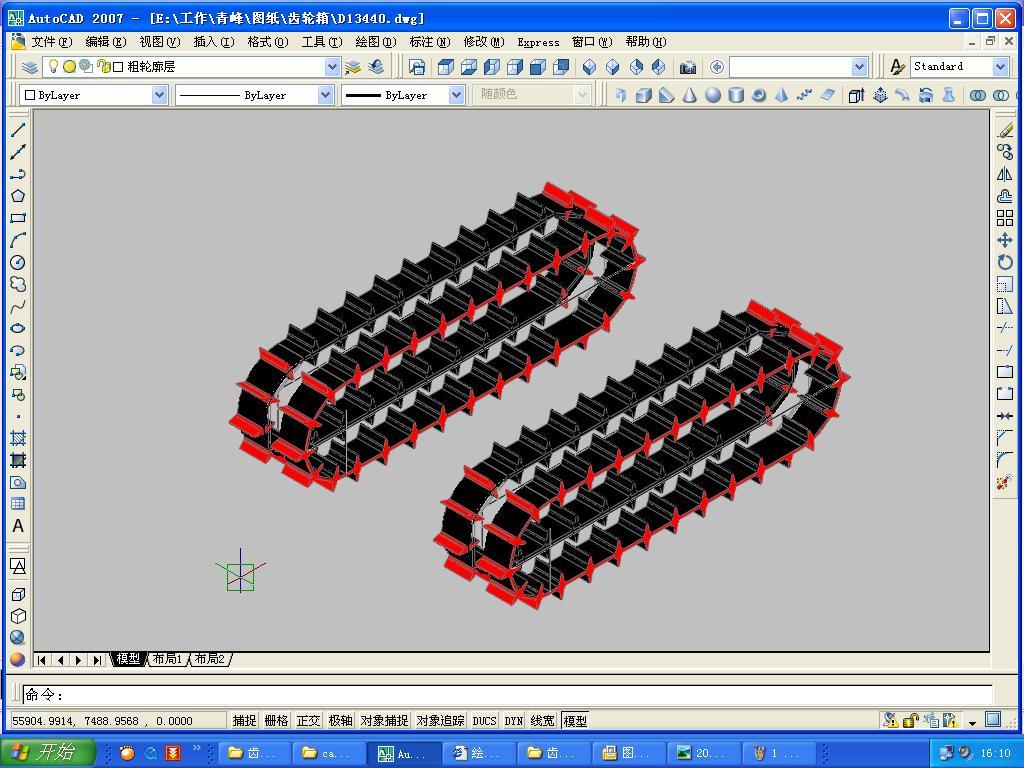This screenshot has height=768, width=1024.
Task: Toggle the layer on/off lightbulb icon
Action: pos(54,66)
